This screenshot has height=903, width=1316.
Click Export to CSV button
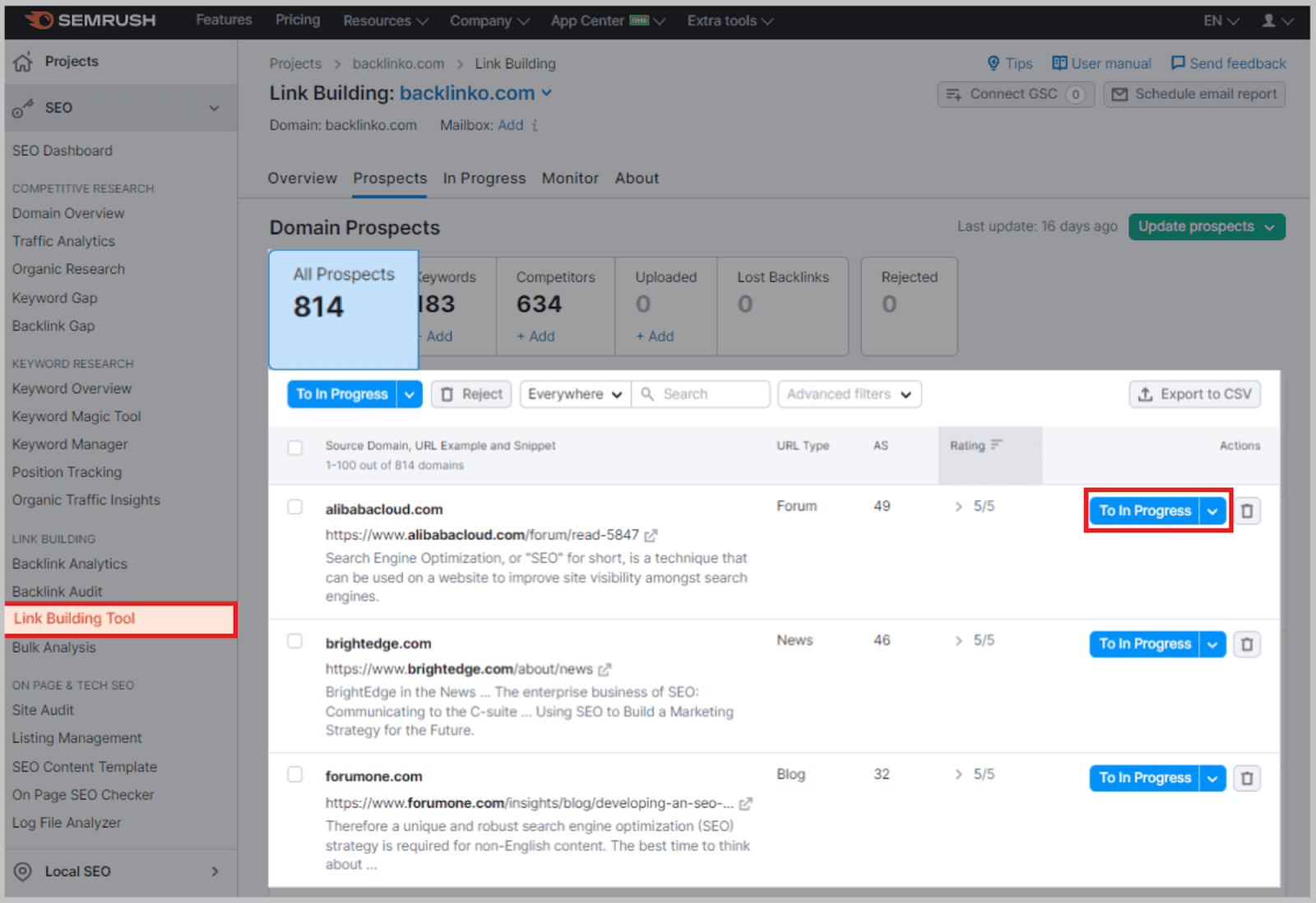point(1194,395)
